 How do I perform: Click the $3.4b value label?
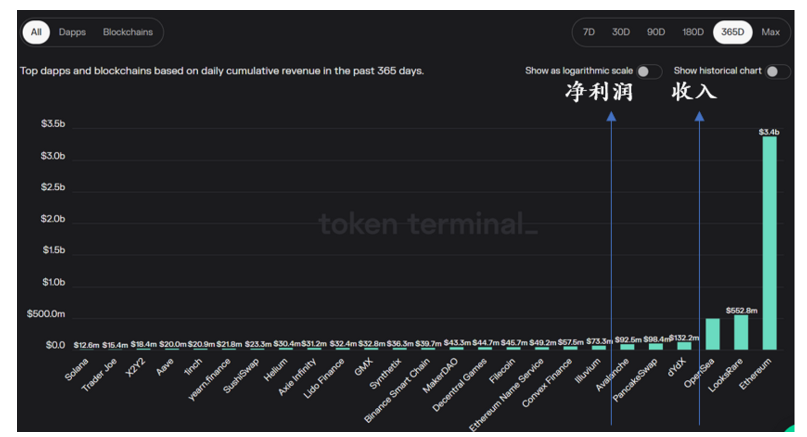[x=769, y=132]
